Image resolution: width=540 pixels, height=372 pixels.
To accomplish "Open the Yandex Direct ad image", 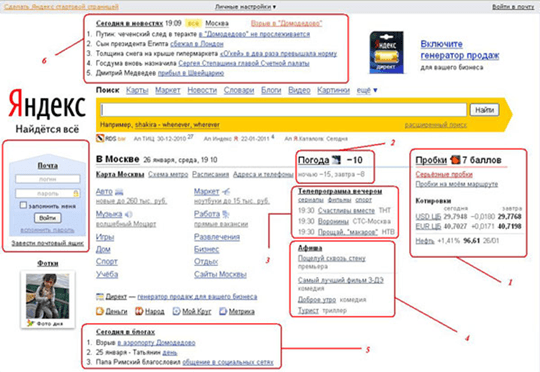I will point(386,52).
